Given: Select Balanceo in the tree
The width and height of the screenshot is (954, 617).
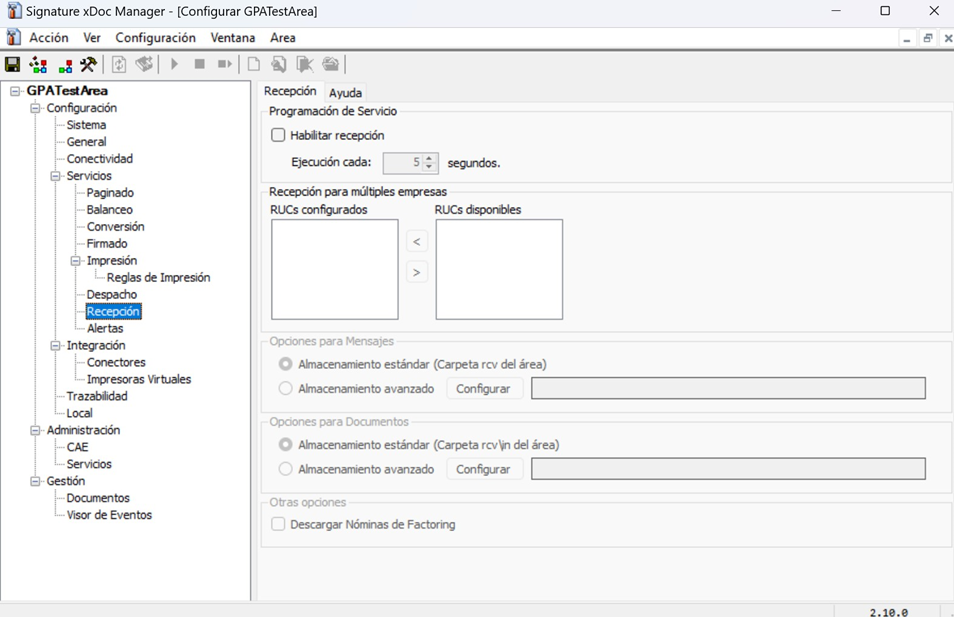Looking at the screenshot, I should point(110,210).
